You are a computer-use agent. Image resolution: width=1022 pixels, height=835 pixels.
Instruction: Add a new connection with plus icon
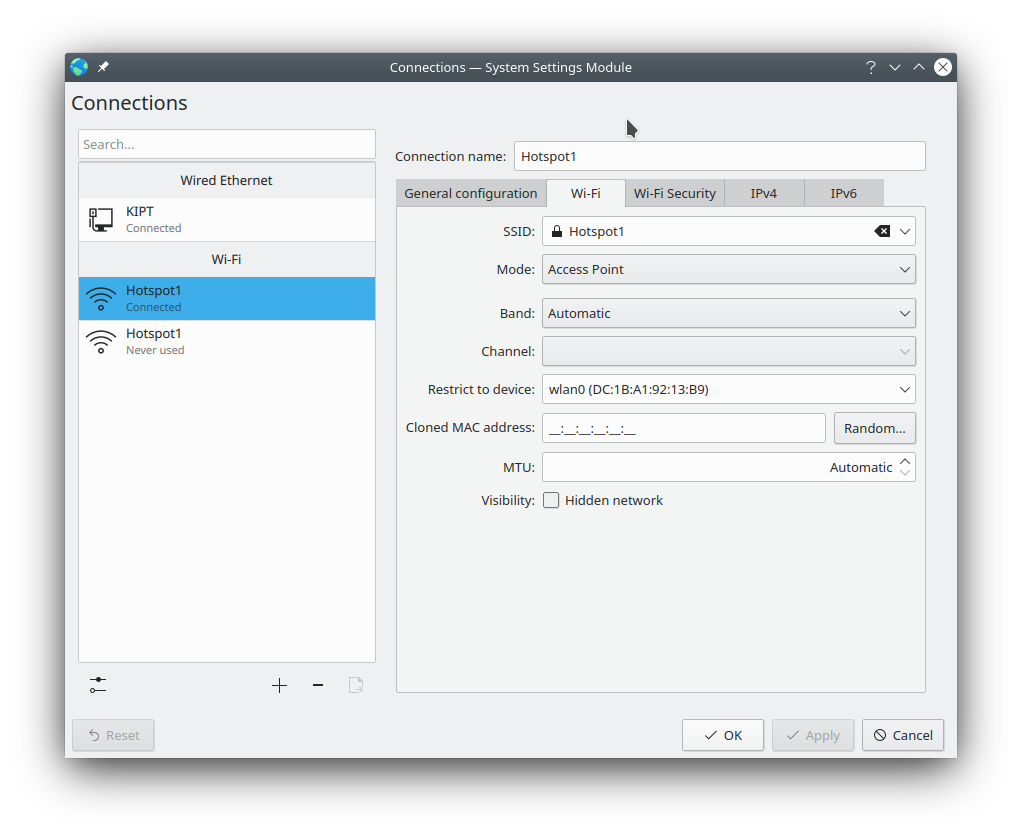tap(280, 685)
